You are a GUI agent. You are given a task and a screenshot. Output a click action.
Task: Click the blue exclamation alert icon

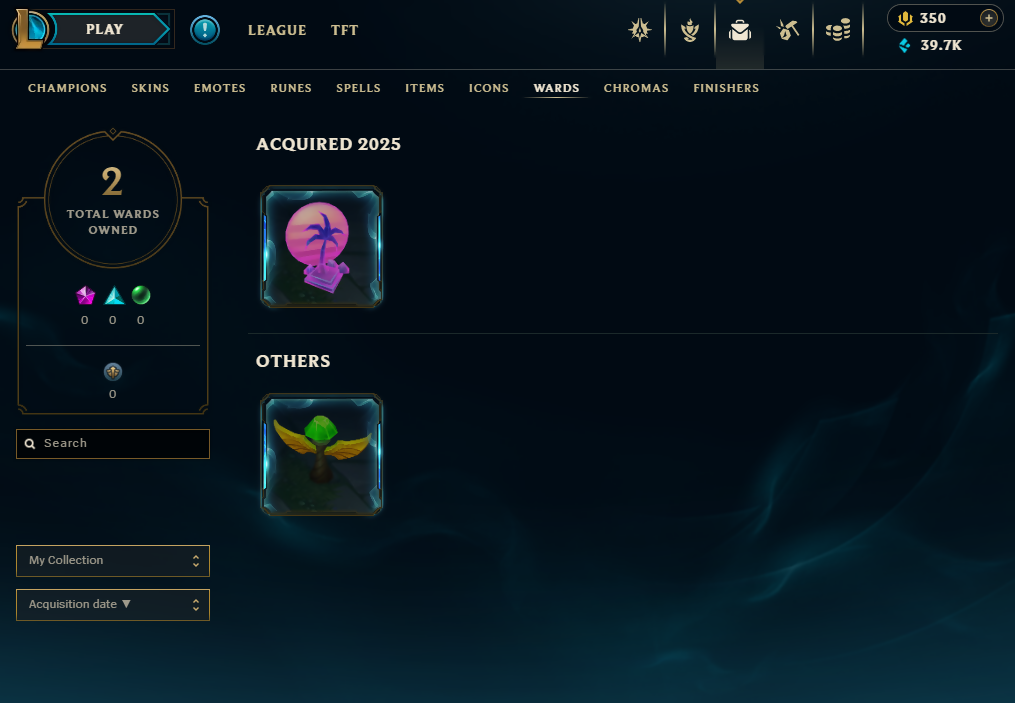(x=205, y=30)
